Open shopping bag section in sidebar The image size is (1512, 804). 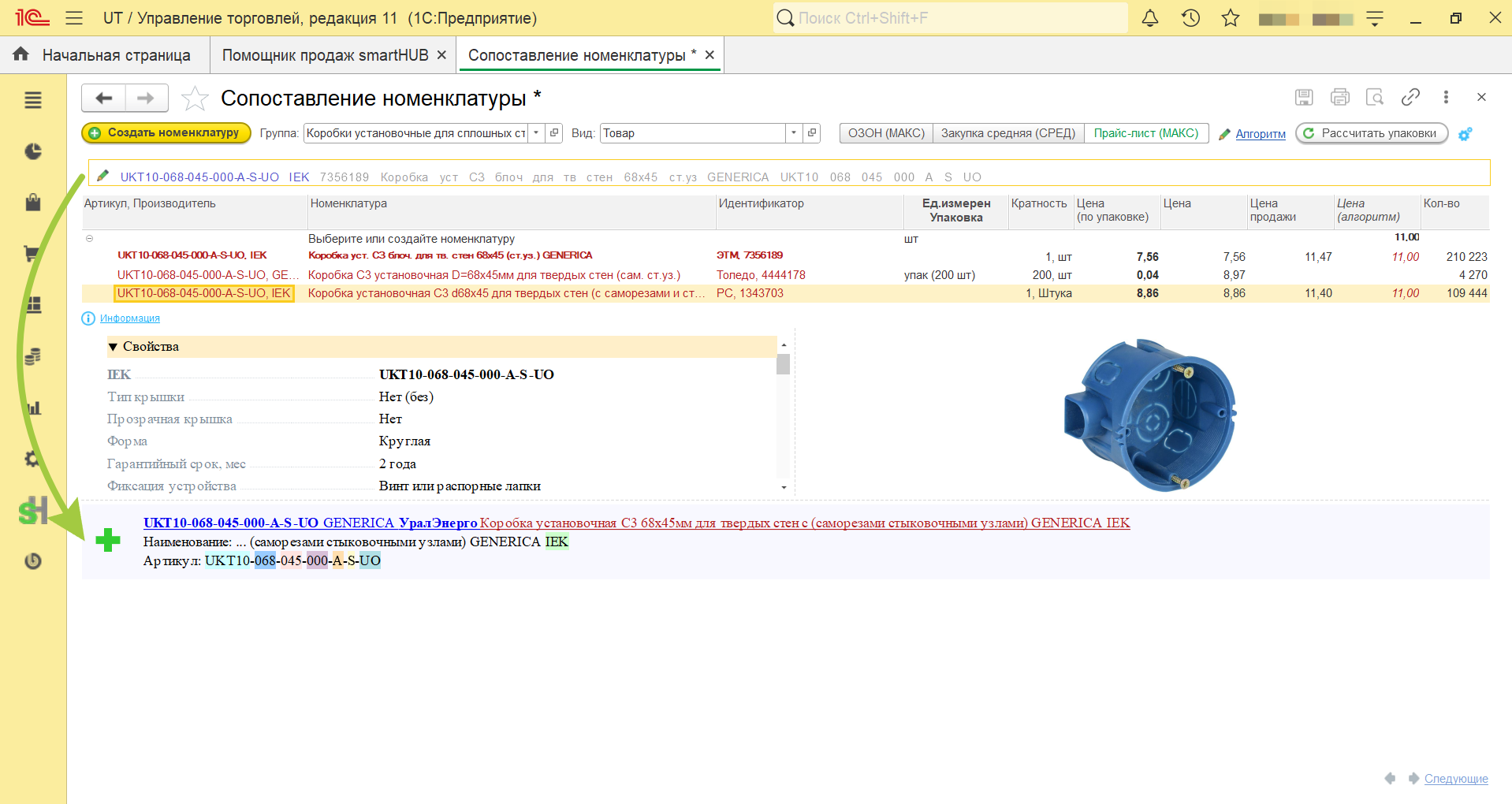click(x=32, y=203)
